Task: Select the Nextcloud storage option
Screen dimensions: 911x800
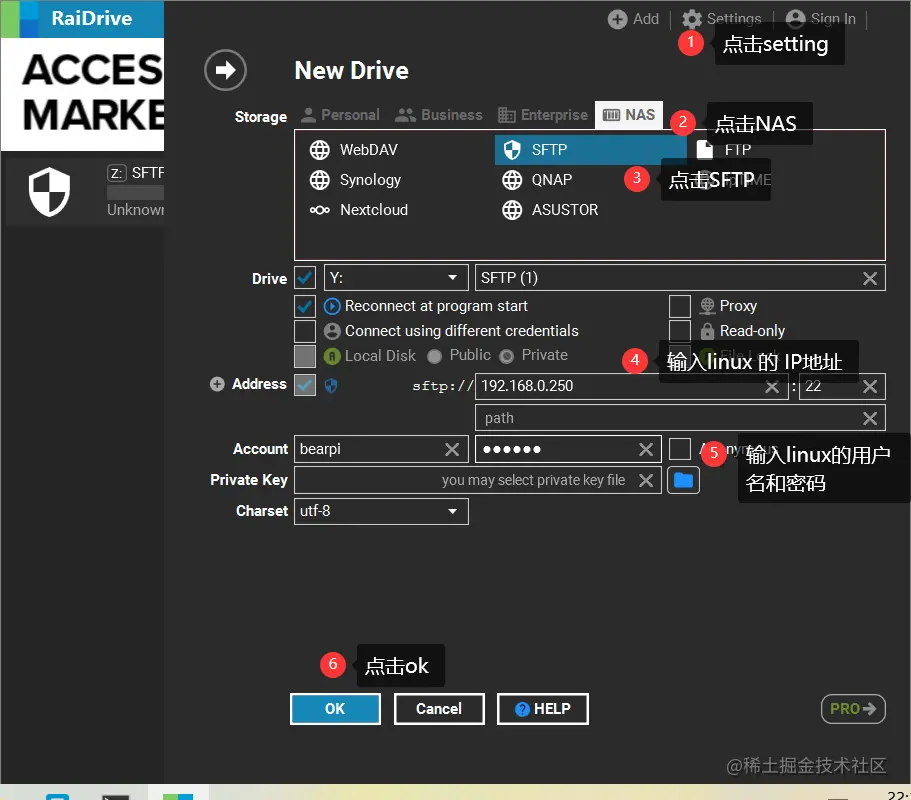Action: click(358, 210)
